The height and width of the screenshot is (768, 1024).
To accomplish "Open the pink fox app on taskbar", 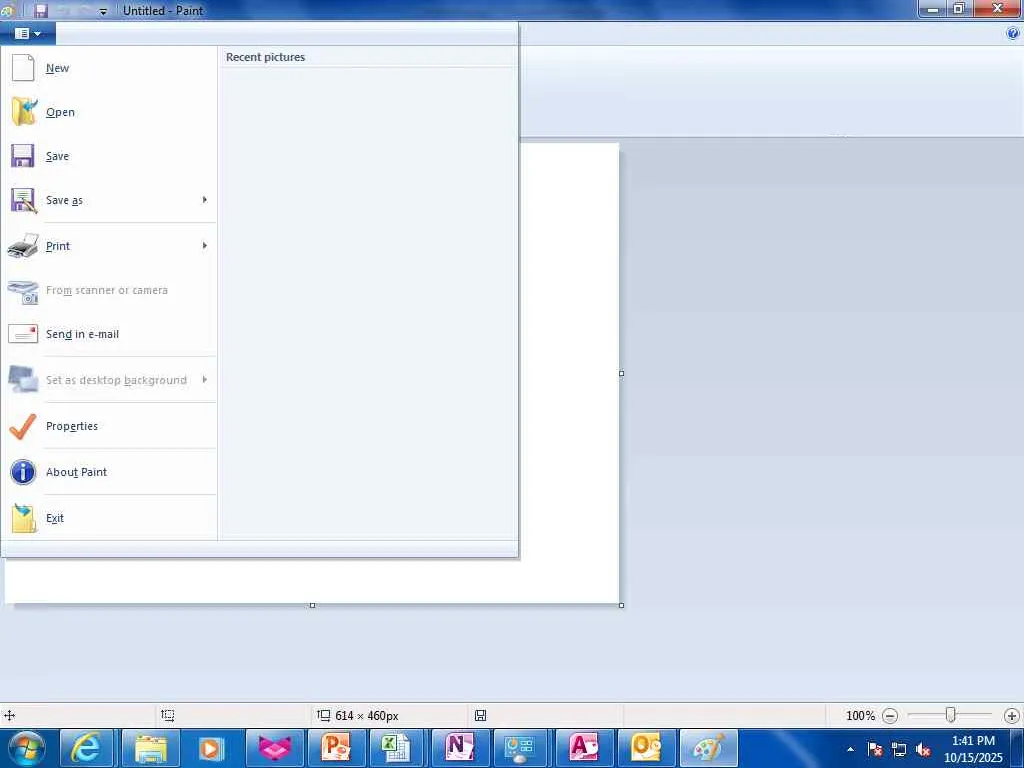I will (x=274, y=748).
